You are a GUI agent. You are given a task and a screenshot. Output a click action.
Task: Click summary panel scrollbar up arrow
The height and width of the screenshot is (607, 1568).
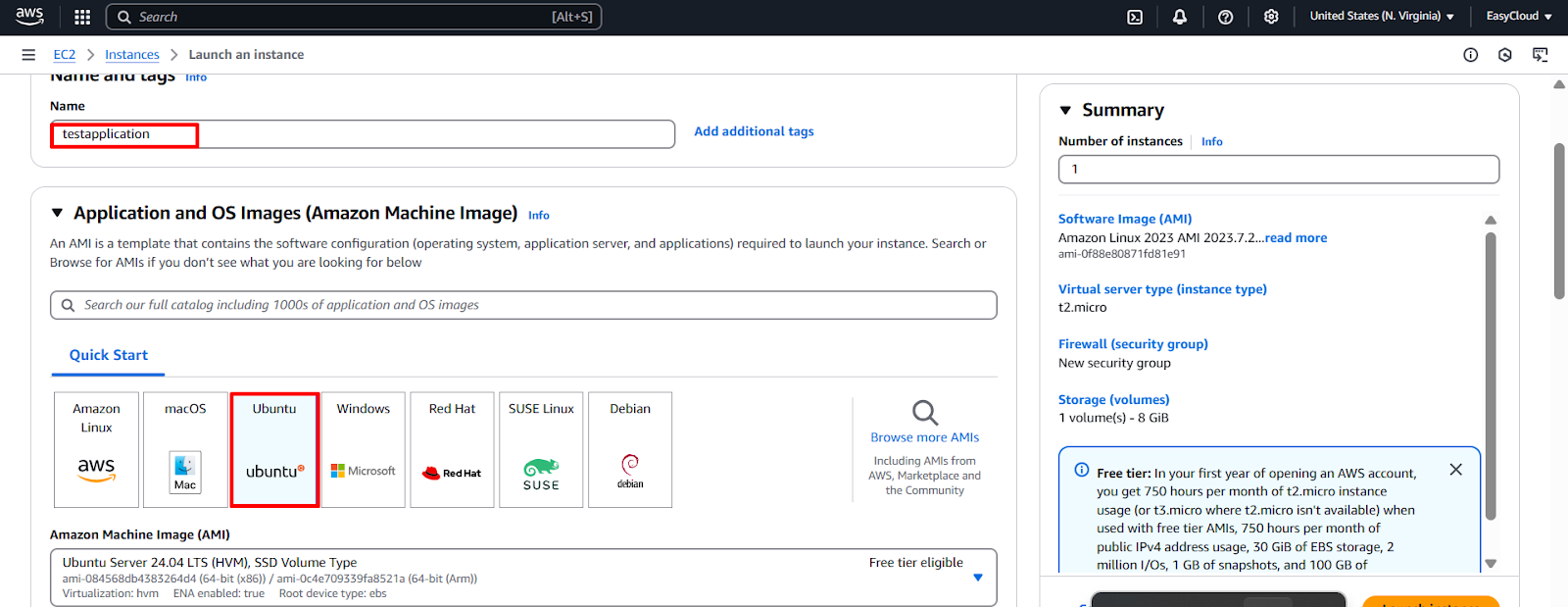pyautogui.click(x=1491, y=221)
